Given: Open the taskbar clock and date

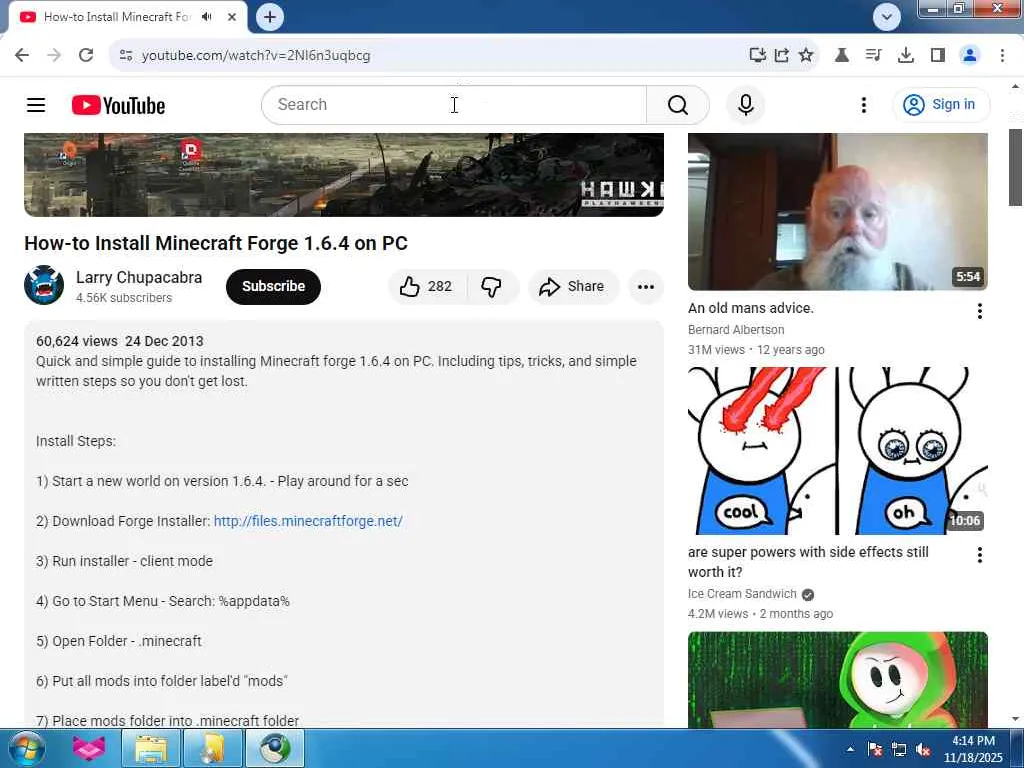Looking at the screenshot, I should pos(973,749).
